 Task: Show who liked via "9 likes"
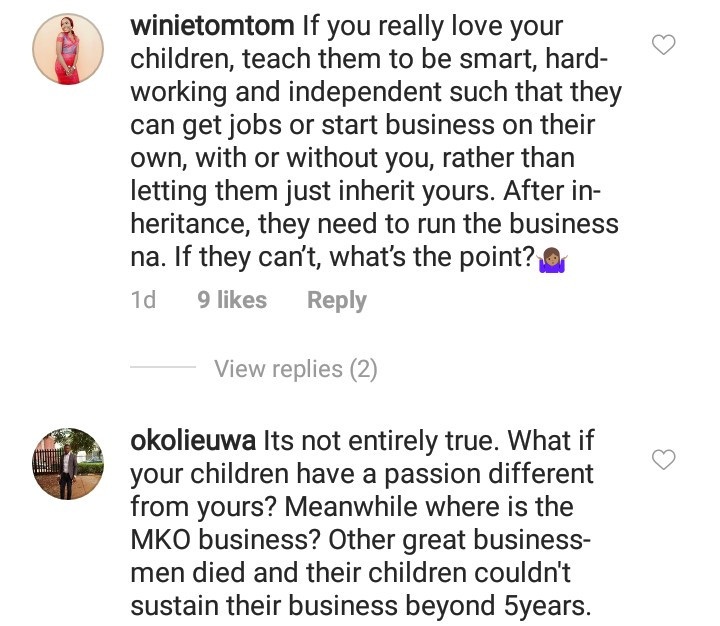[232, 300]
